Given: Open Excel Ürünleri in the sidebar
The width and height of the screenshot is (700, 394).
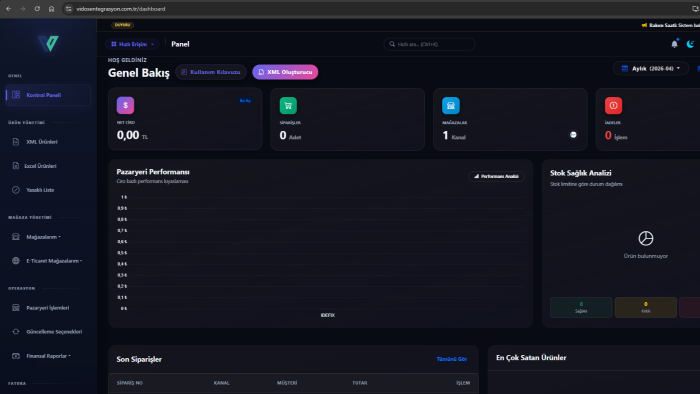Looking at the screenshot, I should (48, 166).
